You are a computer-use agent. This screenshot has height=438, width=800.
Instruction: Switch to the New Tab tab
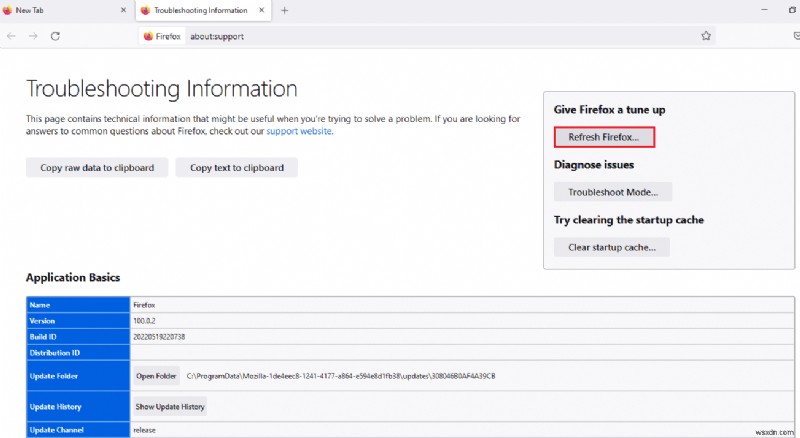click(66, 10)
